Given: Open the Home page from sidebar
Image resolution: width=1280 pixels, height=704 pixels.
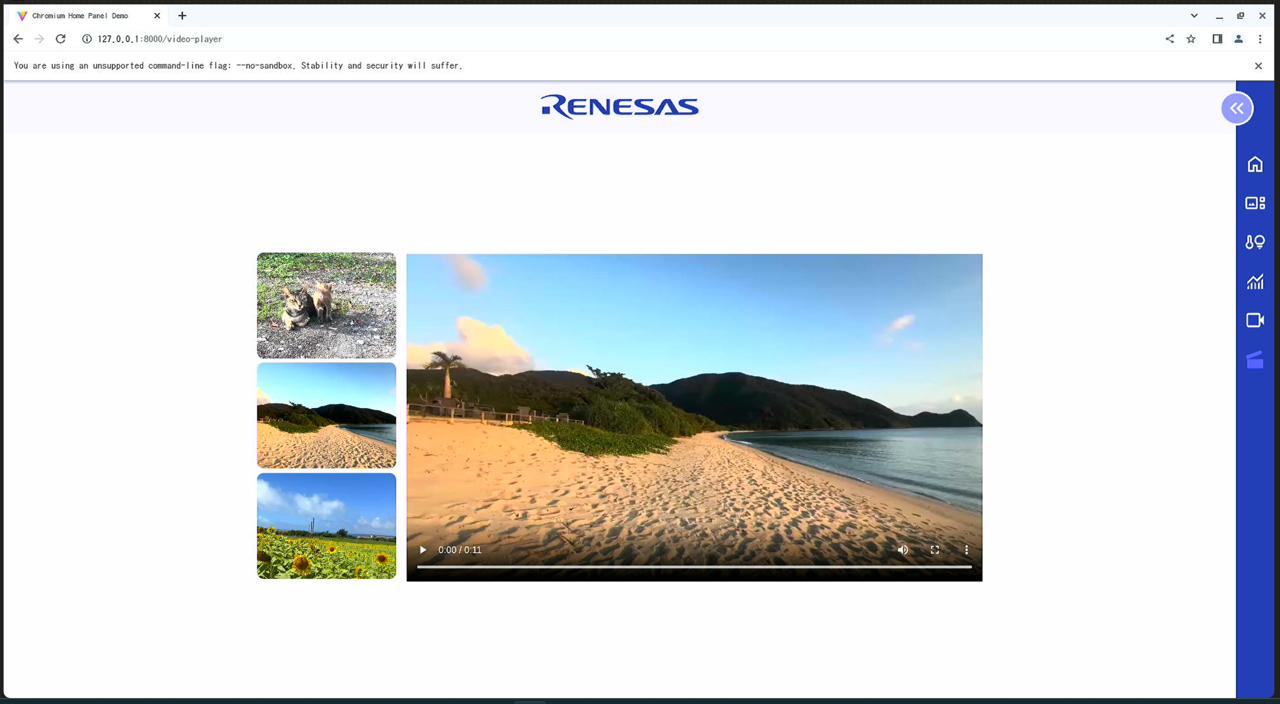Looking at the screenshot, I should (x=1255, y=165).
